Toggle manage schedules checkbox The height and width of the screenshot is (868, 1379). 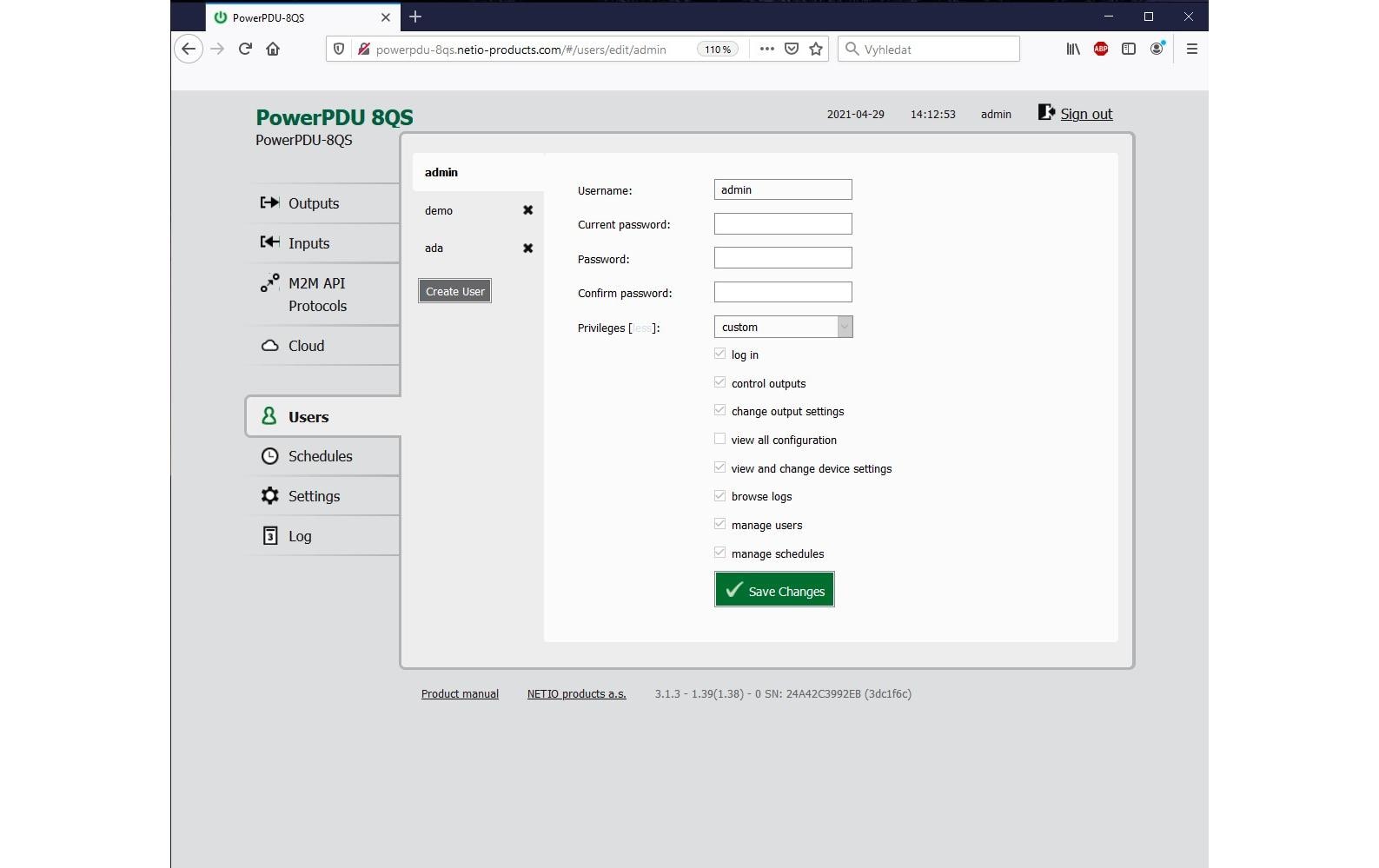[x=719, y=553]
